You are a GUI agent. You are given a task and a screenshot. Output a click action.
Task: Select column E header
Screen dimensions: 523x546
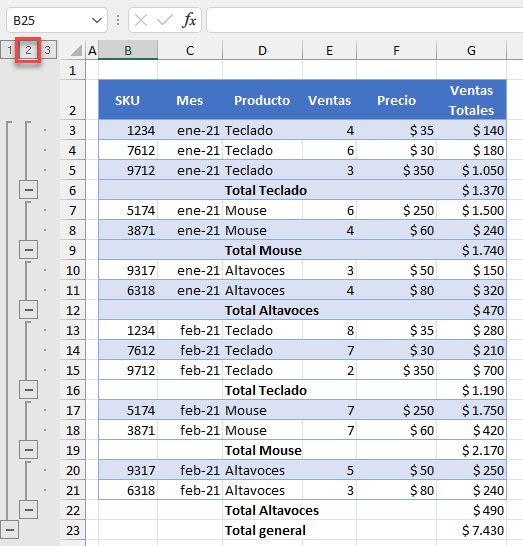click(x=329, y=50)
